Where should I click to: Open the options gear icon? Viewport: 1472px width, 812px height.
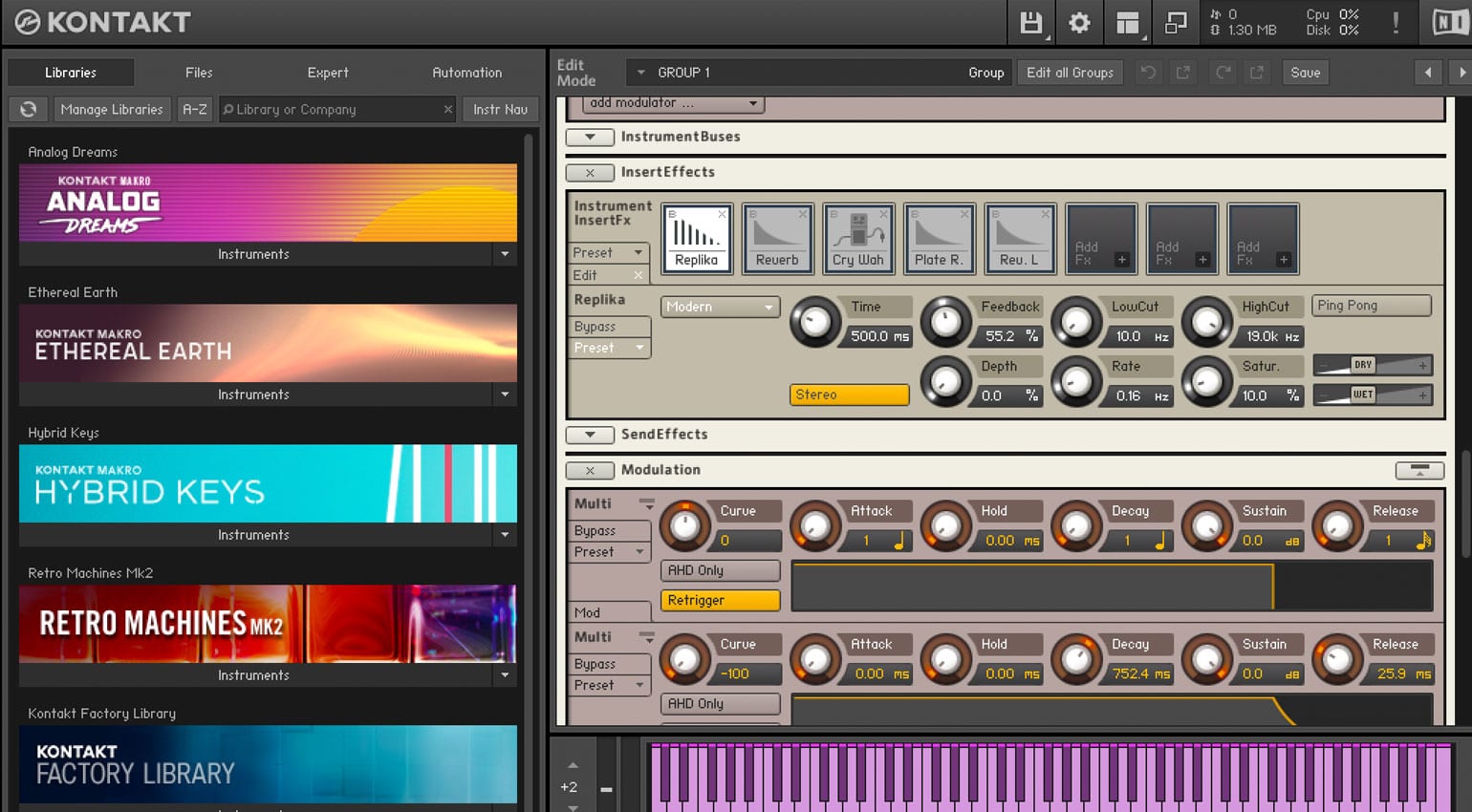tap(1079, 23)
